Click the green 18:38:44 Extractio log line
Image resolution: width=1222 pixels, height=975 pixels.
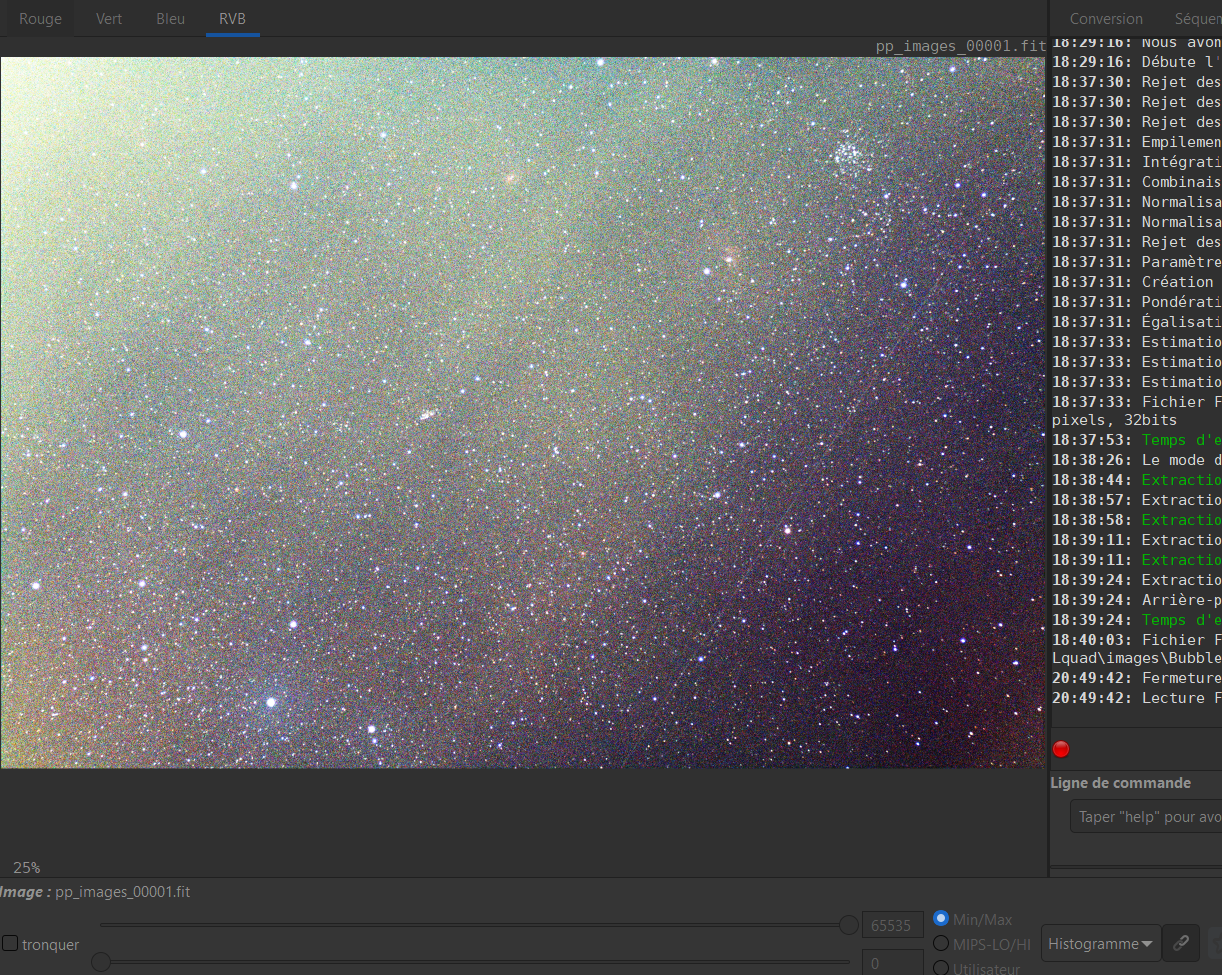click(1137, 480)
